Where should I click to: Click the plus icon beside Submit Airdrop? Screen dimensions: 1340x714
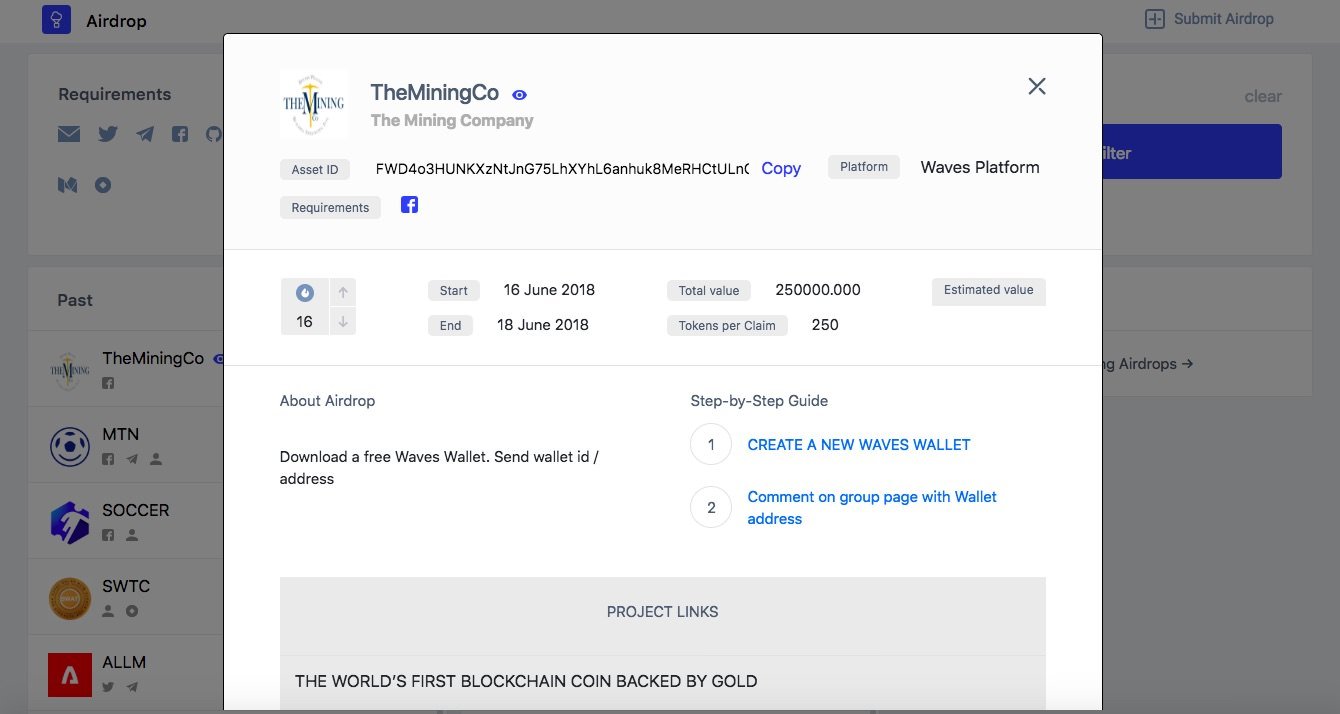pyautogui.click(x=1155, y=19)
